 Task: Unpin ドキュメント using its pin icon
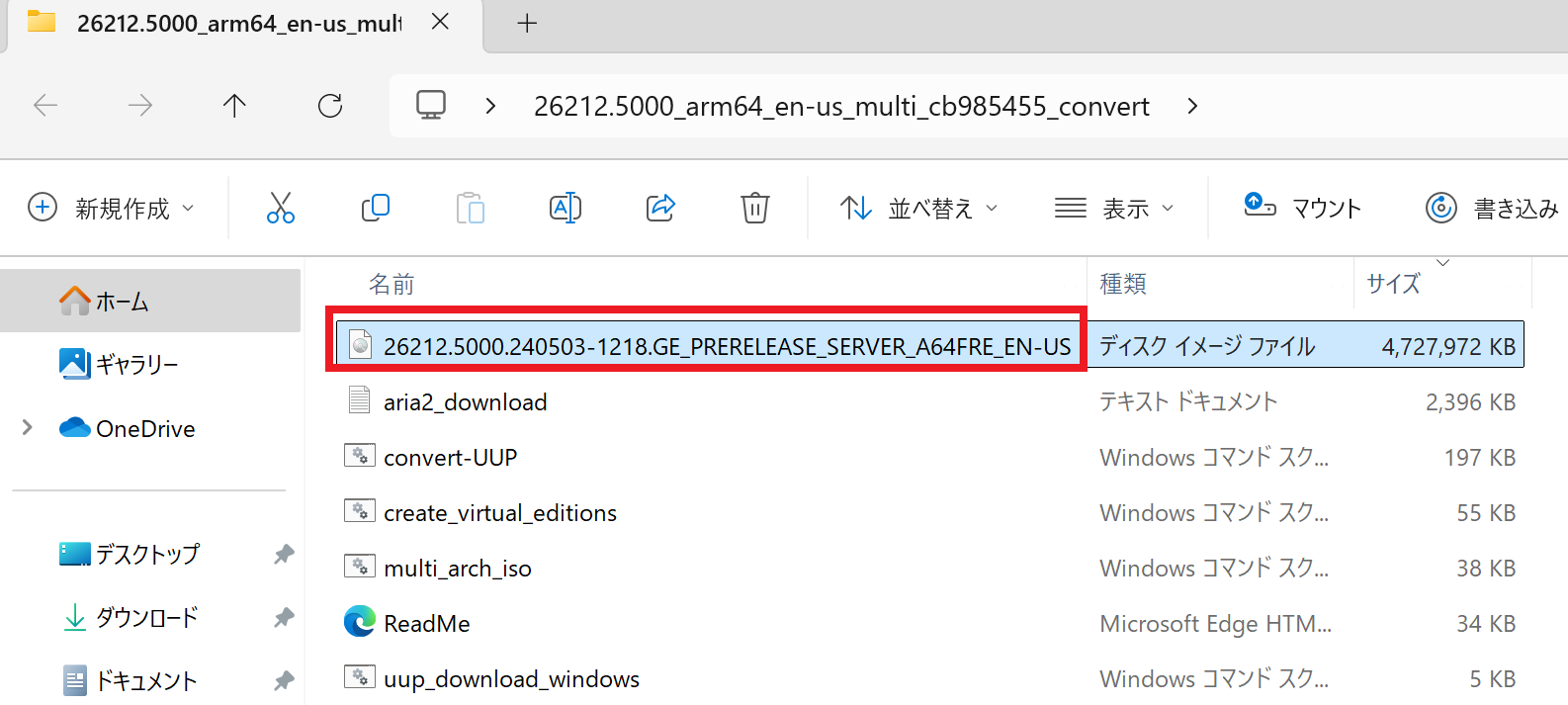tap(284, 680)
